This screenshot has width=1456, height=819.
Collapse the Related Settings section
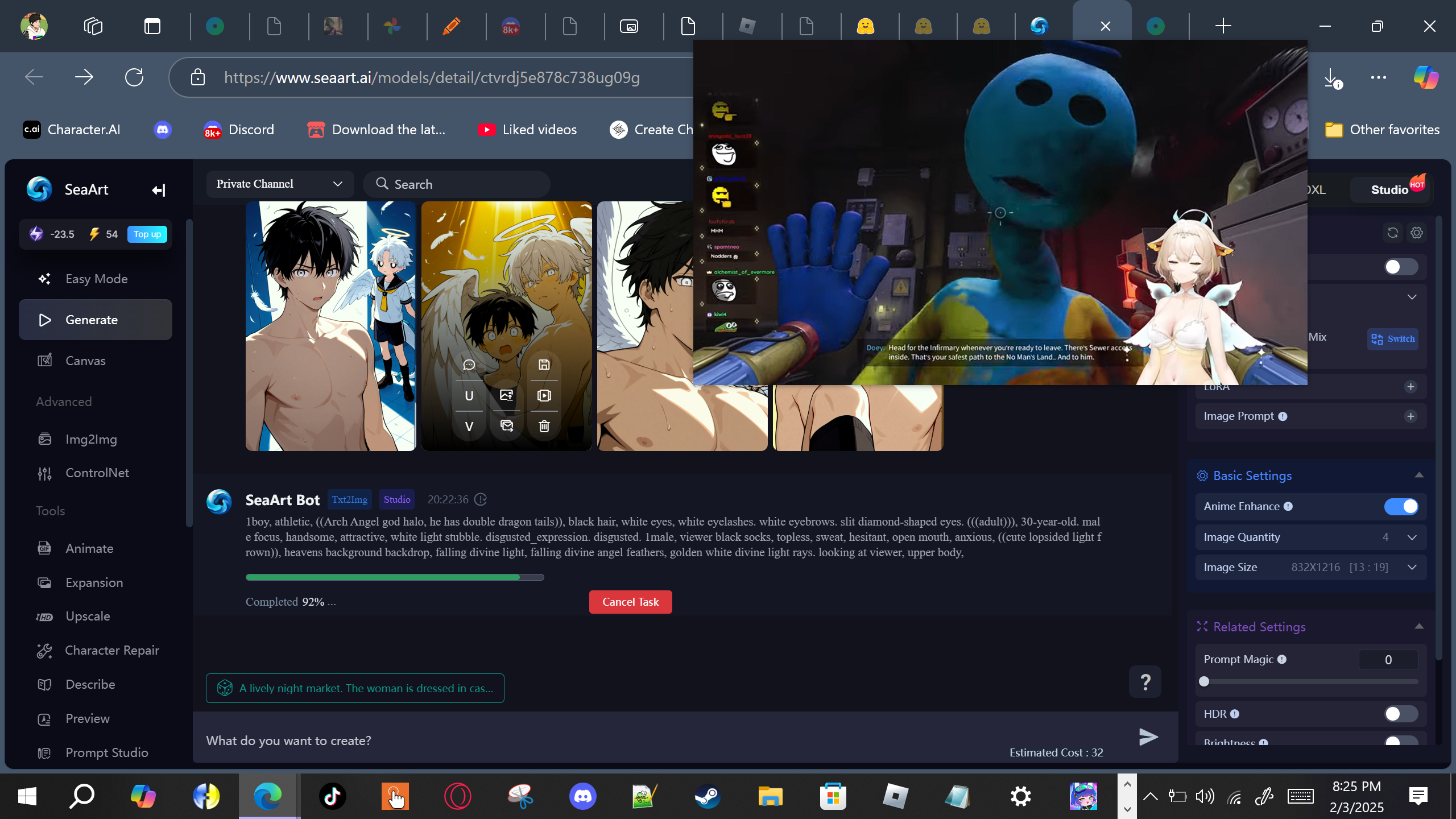(x=1419, y=627)
